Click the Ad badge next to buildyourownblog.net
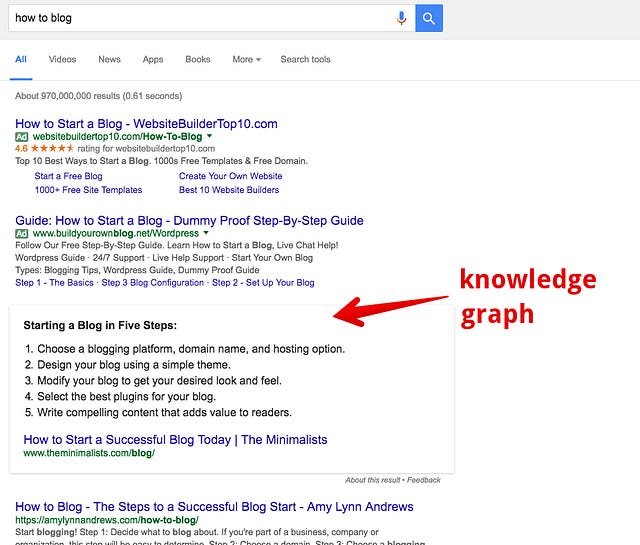Image resolution: width=640 pixels, height=545 pixels. 22,234
